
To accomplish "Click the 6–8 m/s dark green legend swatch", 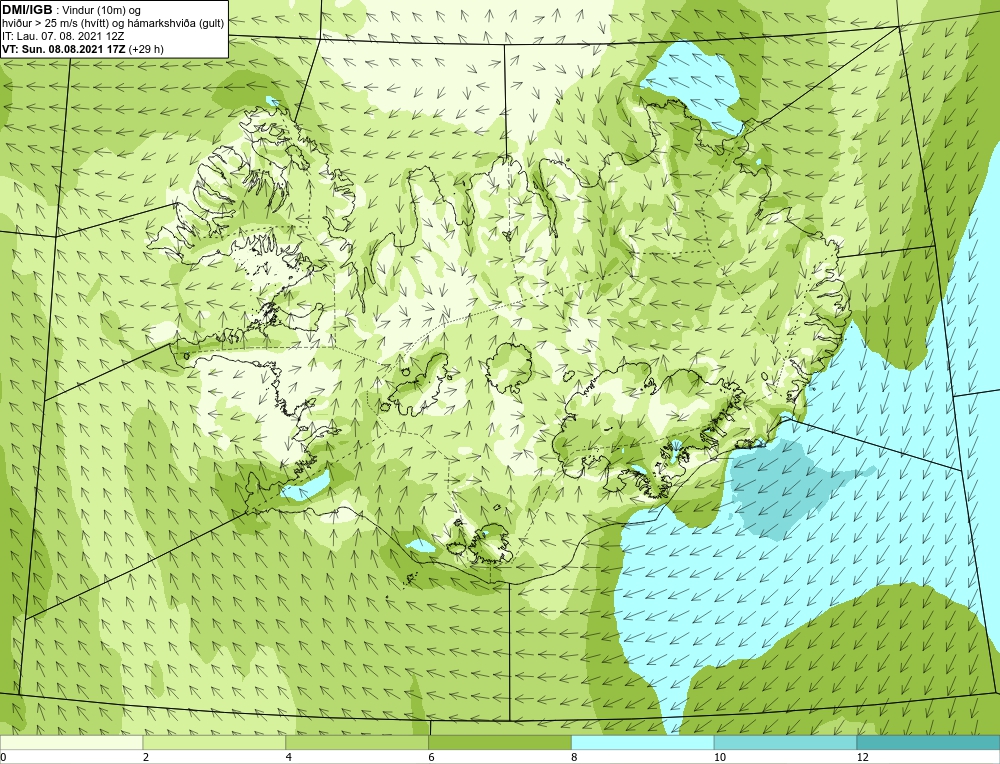I will [500, 743].
